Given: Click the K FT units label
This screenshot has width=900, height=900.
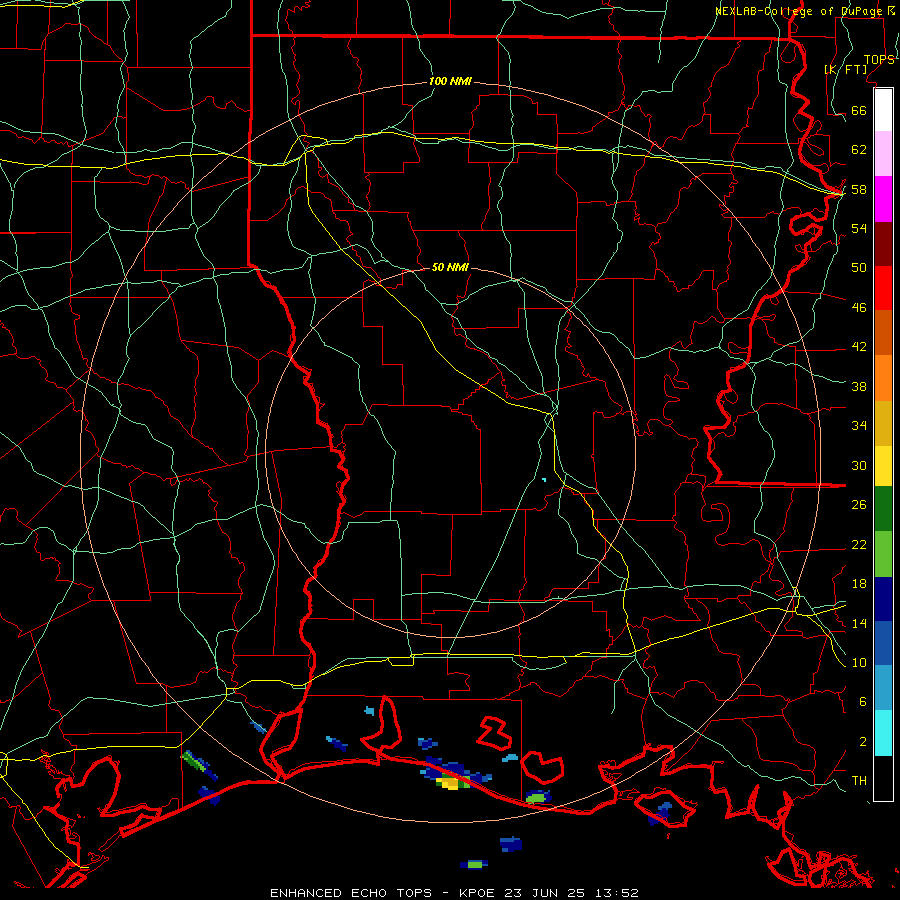Looking at the screenshot, I should (x=845, y=70).
